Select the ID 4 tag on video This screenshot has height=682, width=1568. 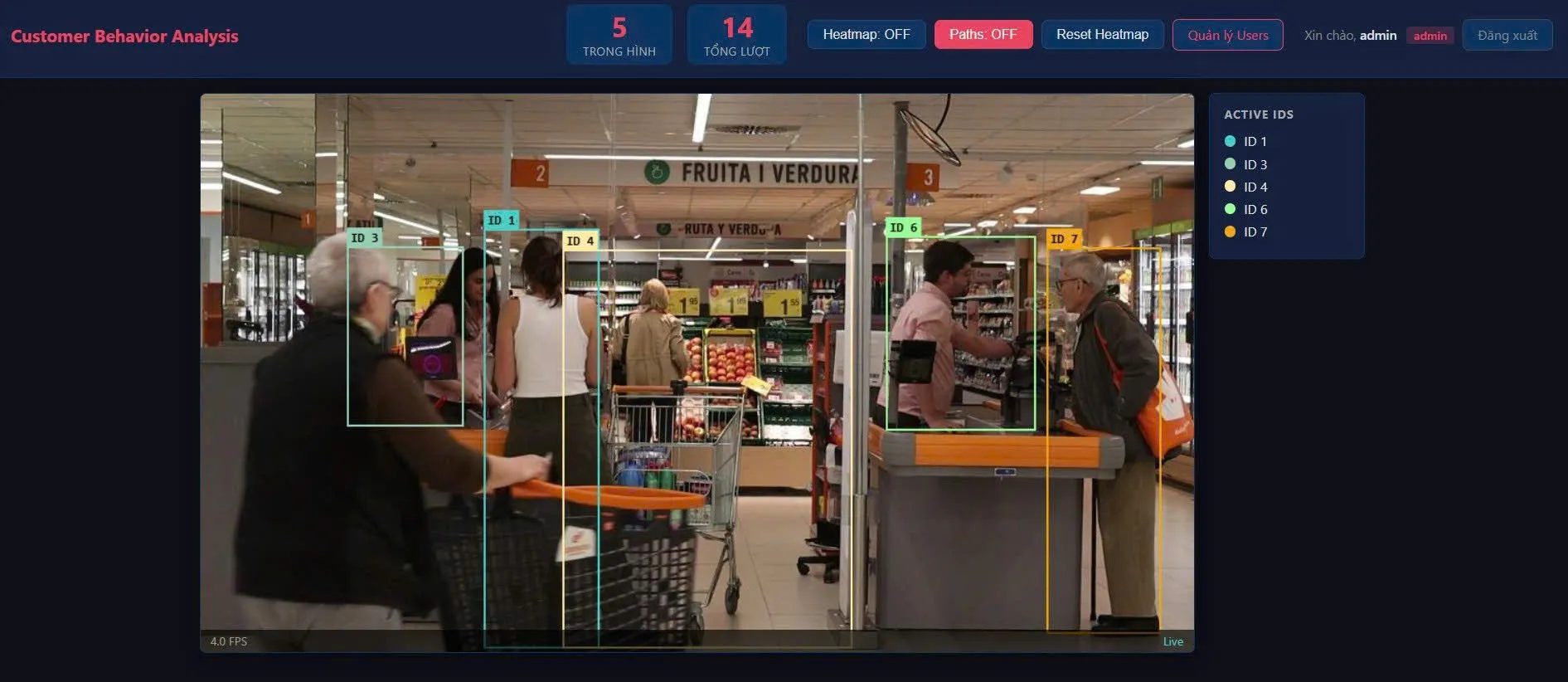tap(580, 241)
